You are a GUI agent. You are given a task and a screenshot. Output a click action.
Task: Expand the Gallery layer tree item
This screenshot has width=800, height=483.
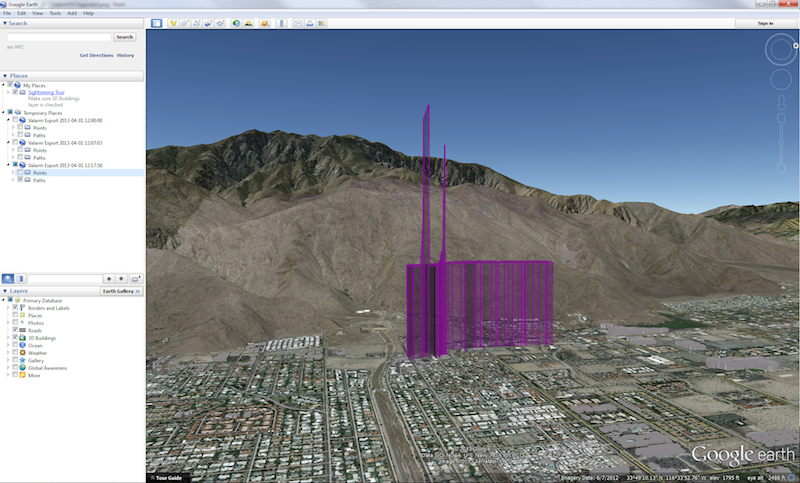[x=9, y=360]
